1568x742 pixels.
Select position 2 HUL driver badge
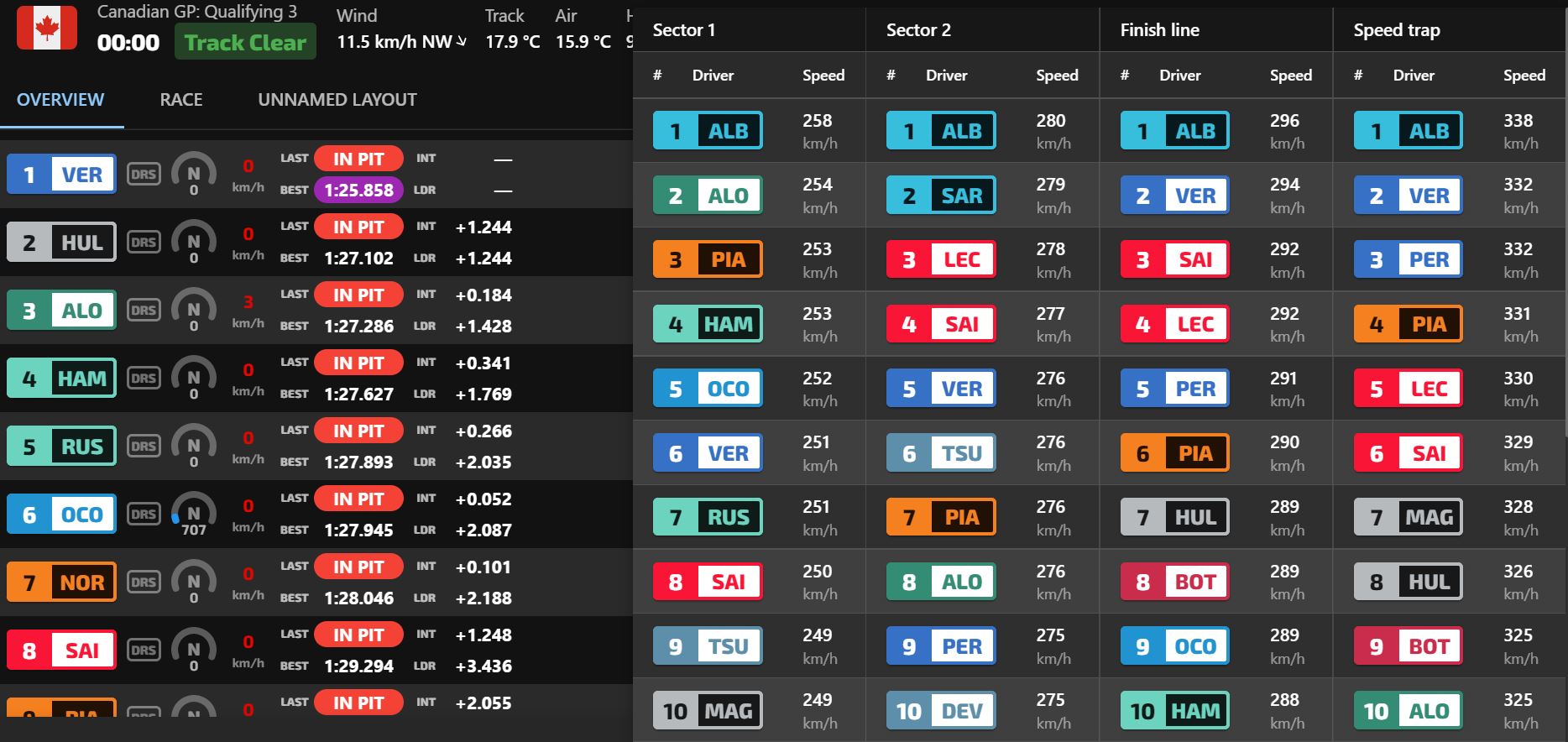pyautogui.click(x=61, y=243)
